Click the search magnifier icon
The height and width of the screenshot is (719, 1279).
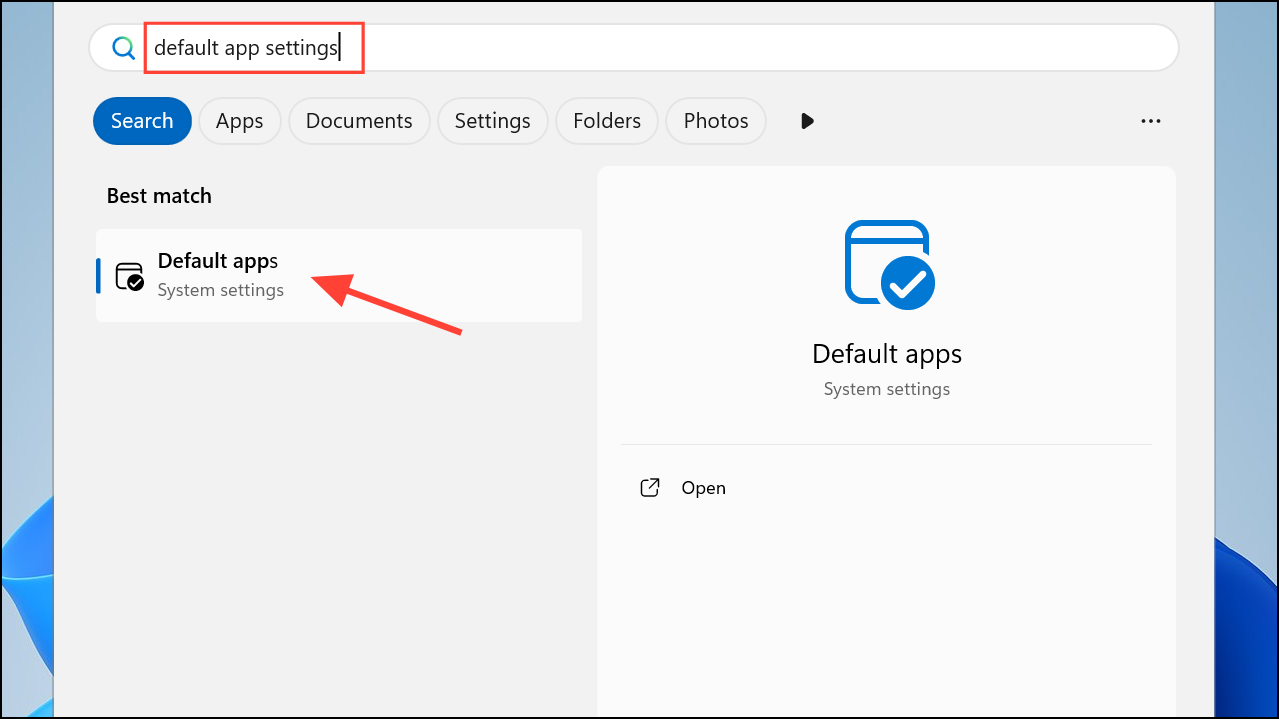point(123,48)
